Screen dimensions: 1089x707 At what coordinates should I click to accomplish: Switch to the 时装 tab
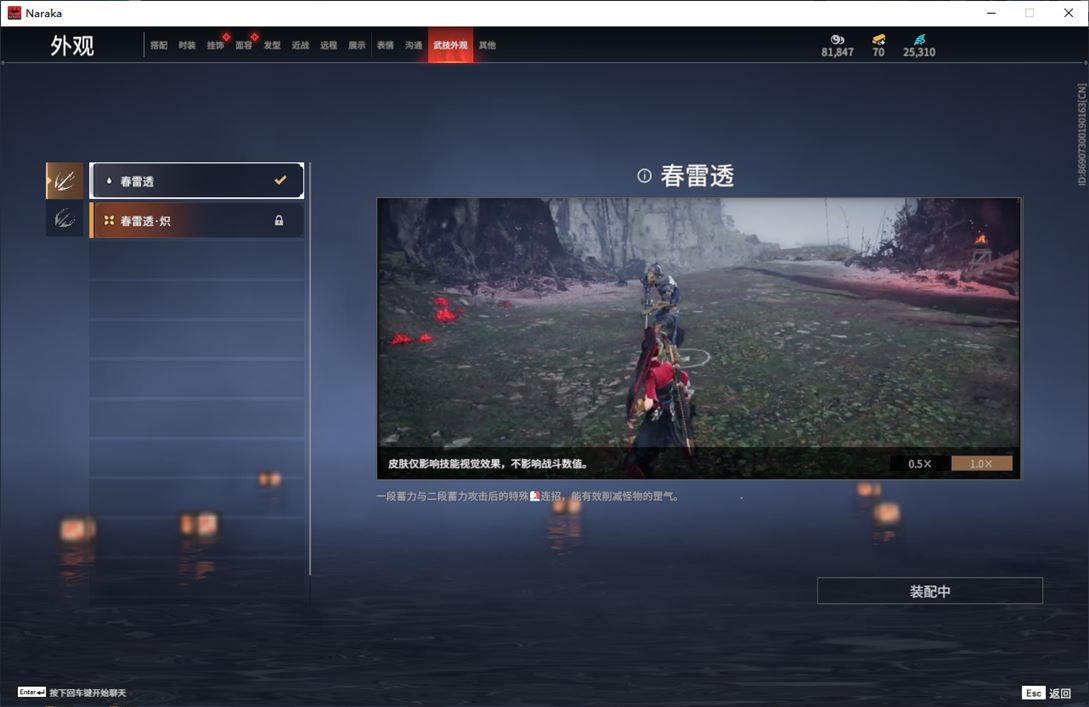(x=187, y=45)
